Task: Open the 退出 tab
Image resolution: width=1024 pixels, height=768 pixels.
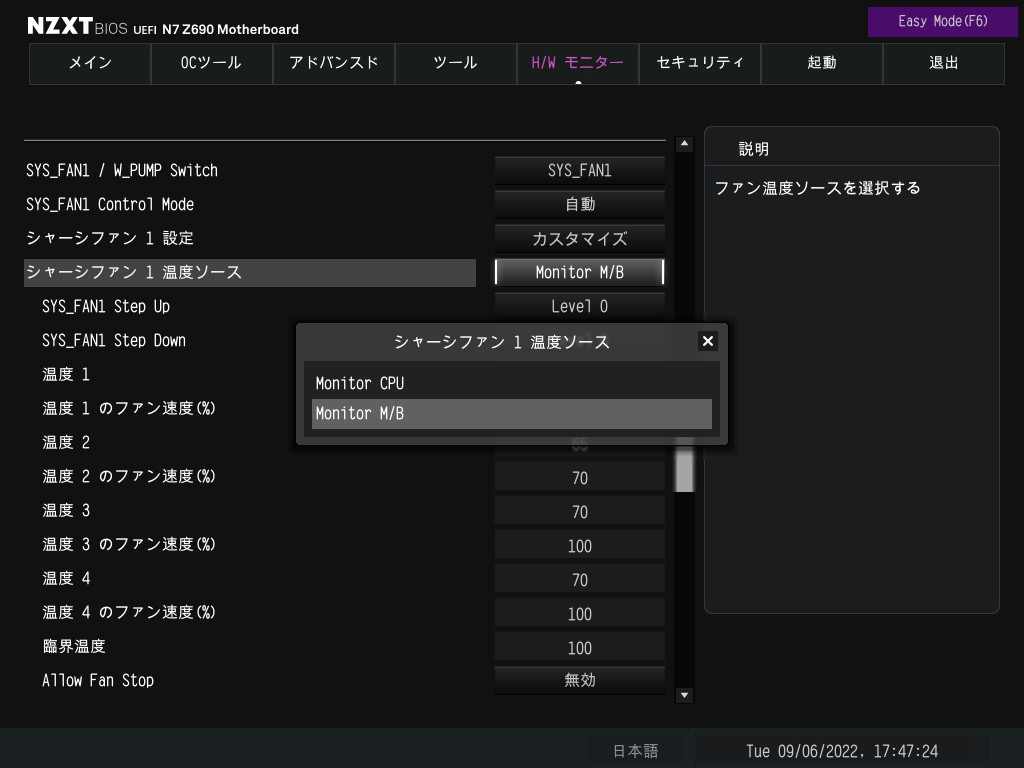Action: tap(944, 63)
